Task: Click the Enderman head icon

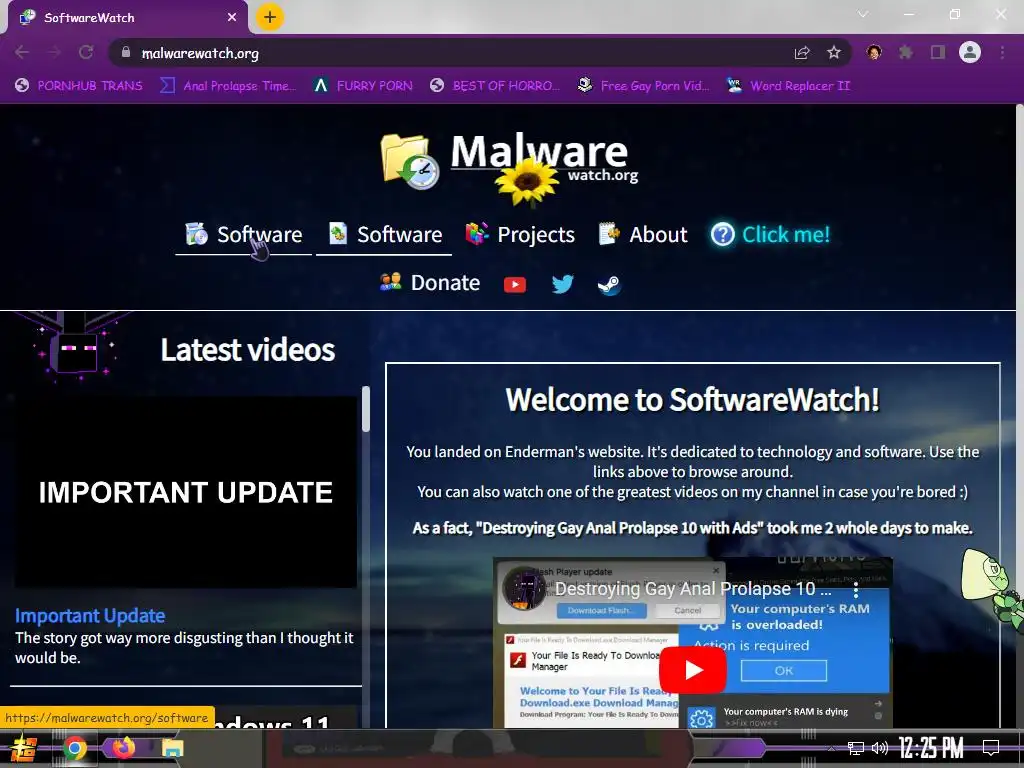Action: (x=76, y=347)
